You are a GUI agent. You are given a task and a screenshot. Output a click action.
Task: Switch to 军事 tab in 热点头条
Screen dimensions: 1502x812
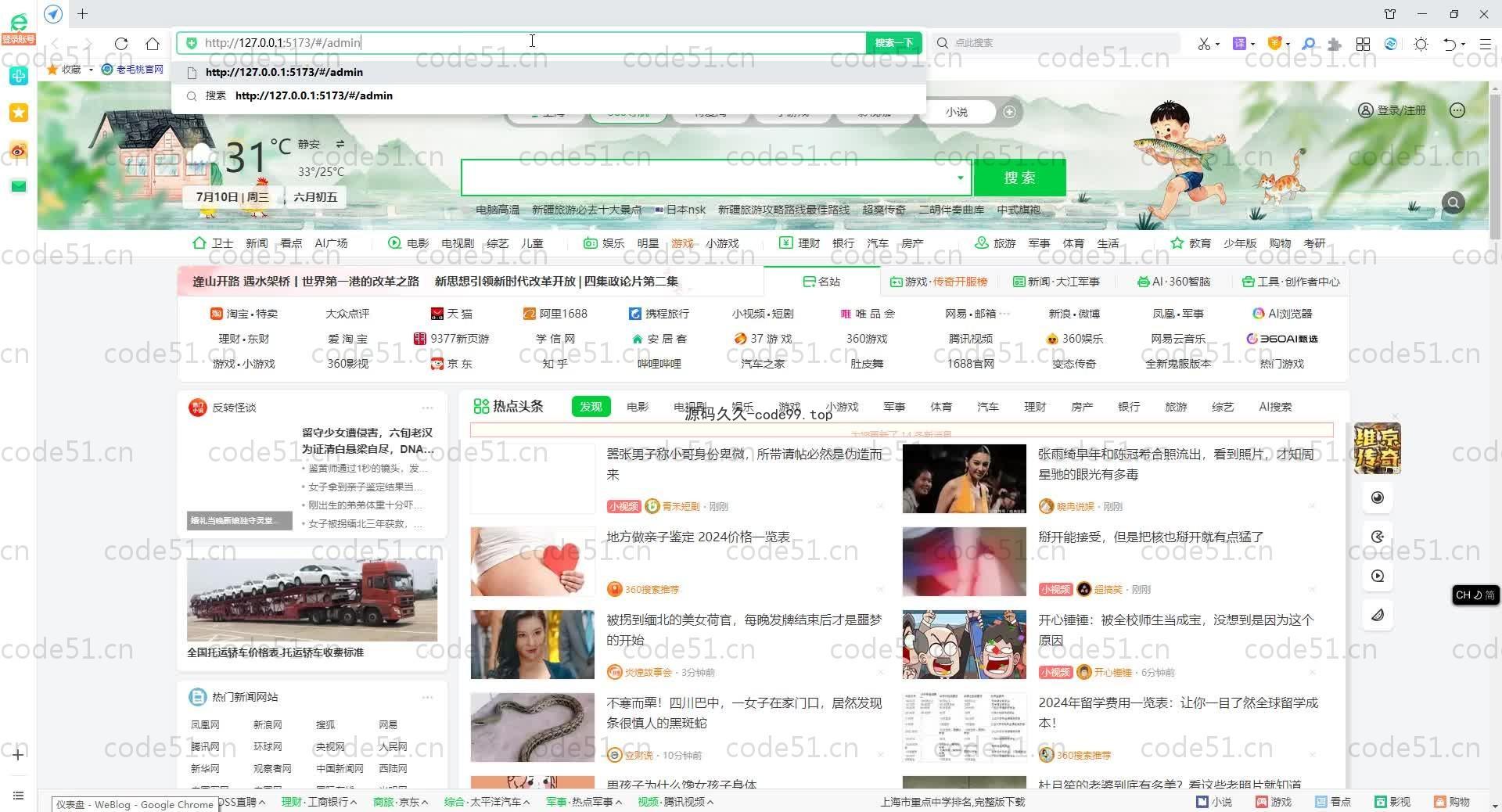coord(894,407)
